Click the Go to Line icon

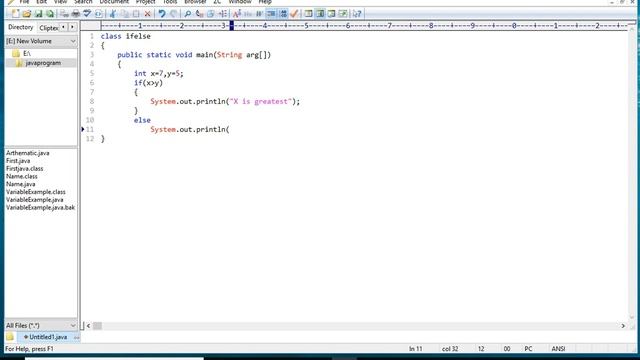223,14
